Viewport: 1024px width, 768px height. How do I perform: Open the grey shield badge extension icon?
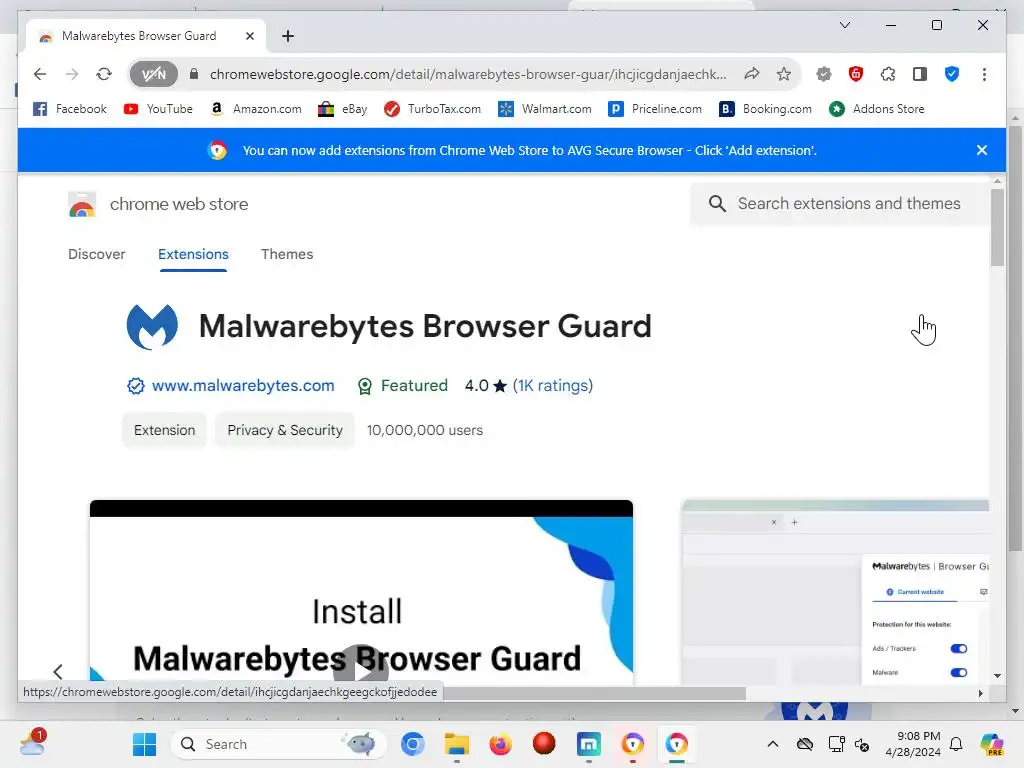[x=824, y=74]
